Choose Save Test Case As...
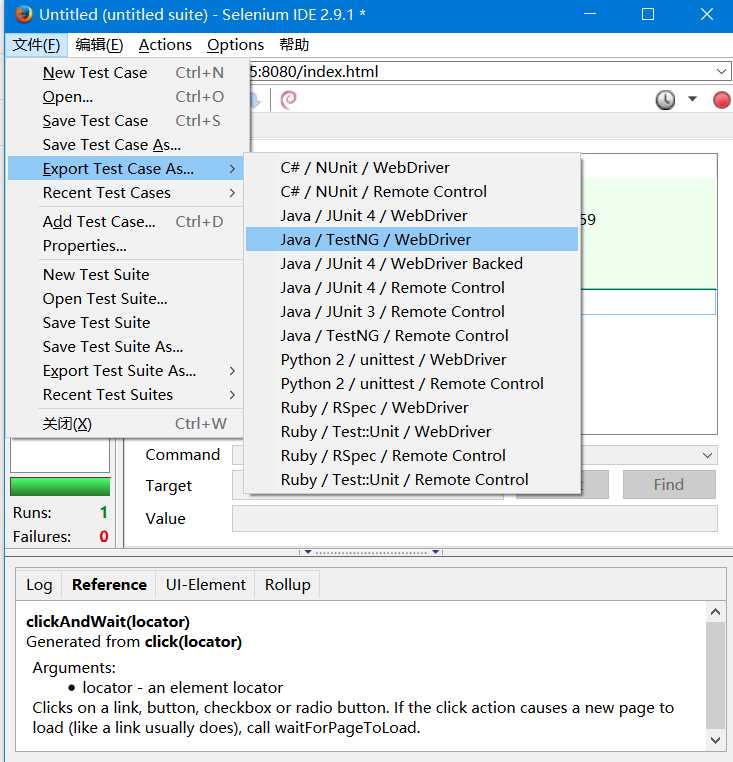 click(x=125, y=145)
